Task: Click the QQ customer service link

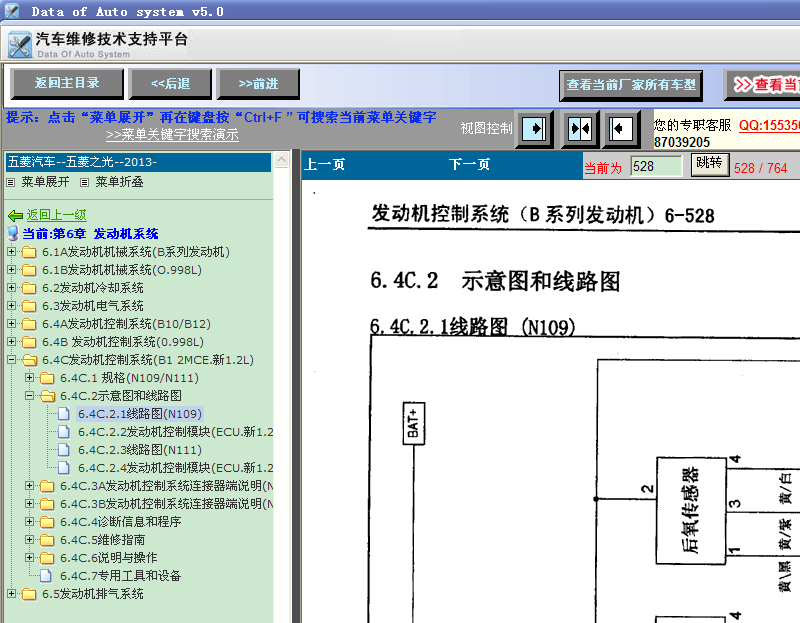Action: click(769, 125)
